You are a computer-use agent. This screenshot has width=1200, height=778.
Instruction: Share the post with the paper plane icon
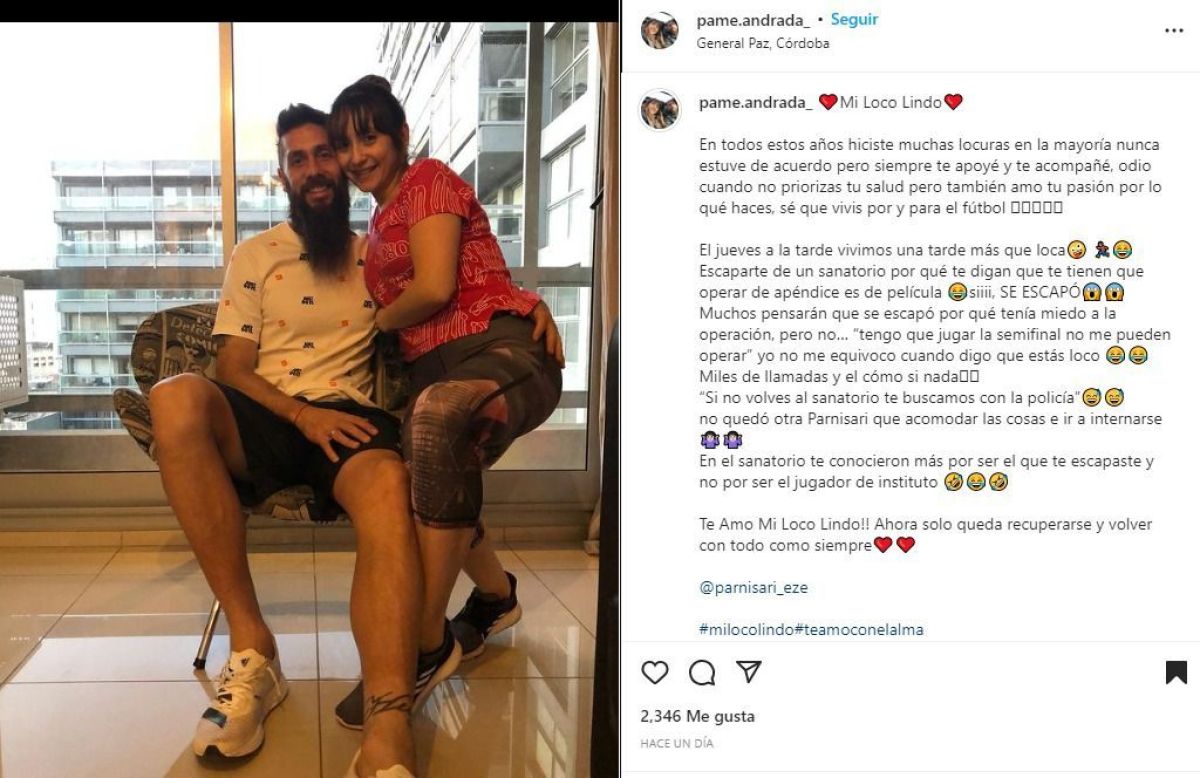point(749,671)
